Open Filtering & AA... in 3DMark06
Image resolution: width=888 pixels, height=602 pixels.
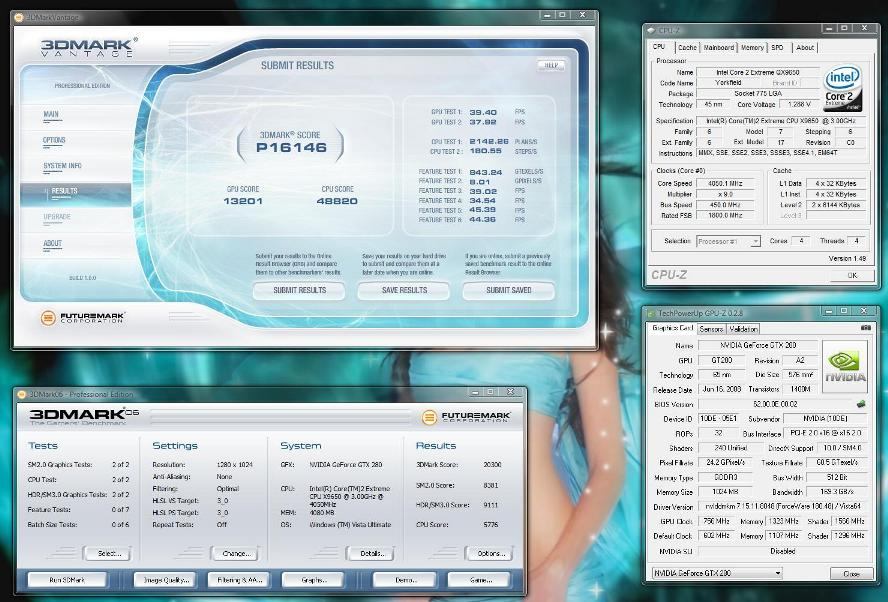(239, 580)
